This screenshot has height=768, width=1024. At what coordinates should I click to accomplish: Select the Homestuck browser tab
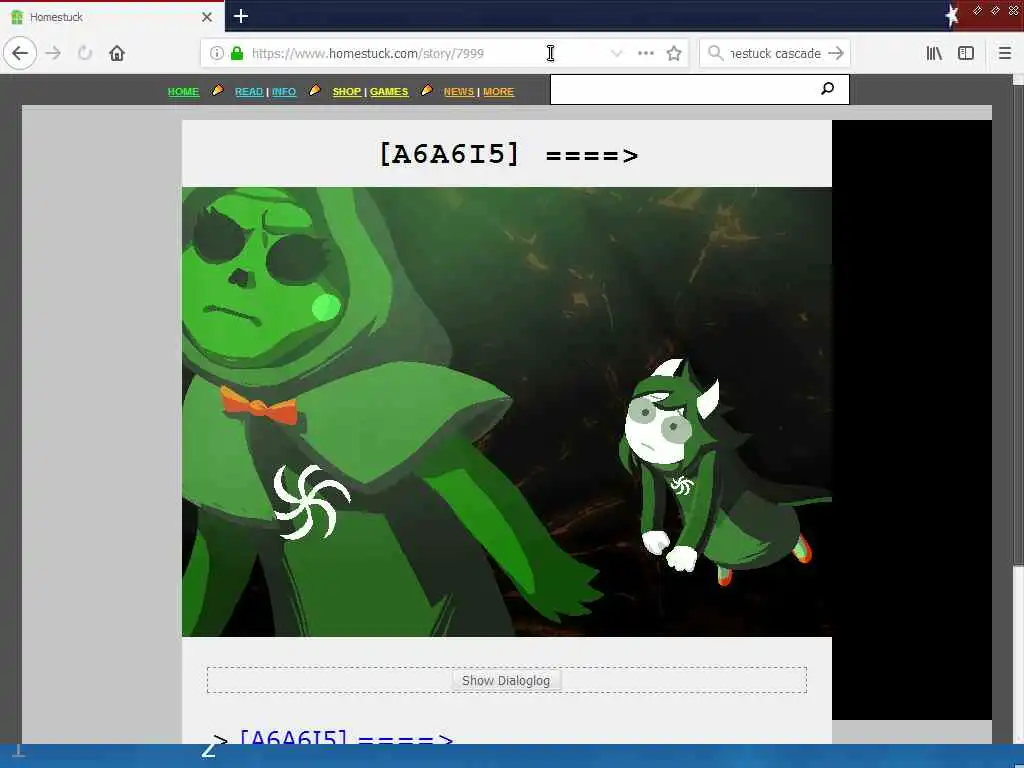(112, 17)
